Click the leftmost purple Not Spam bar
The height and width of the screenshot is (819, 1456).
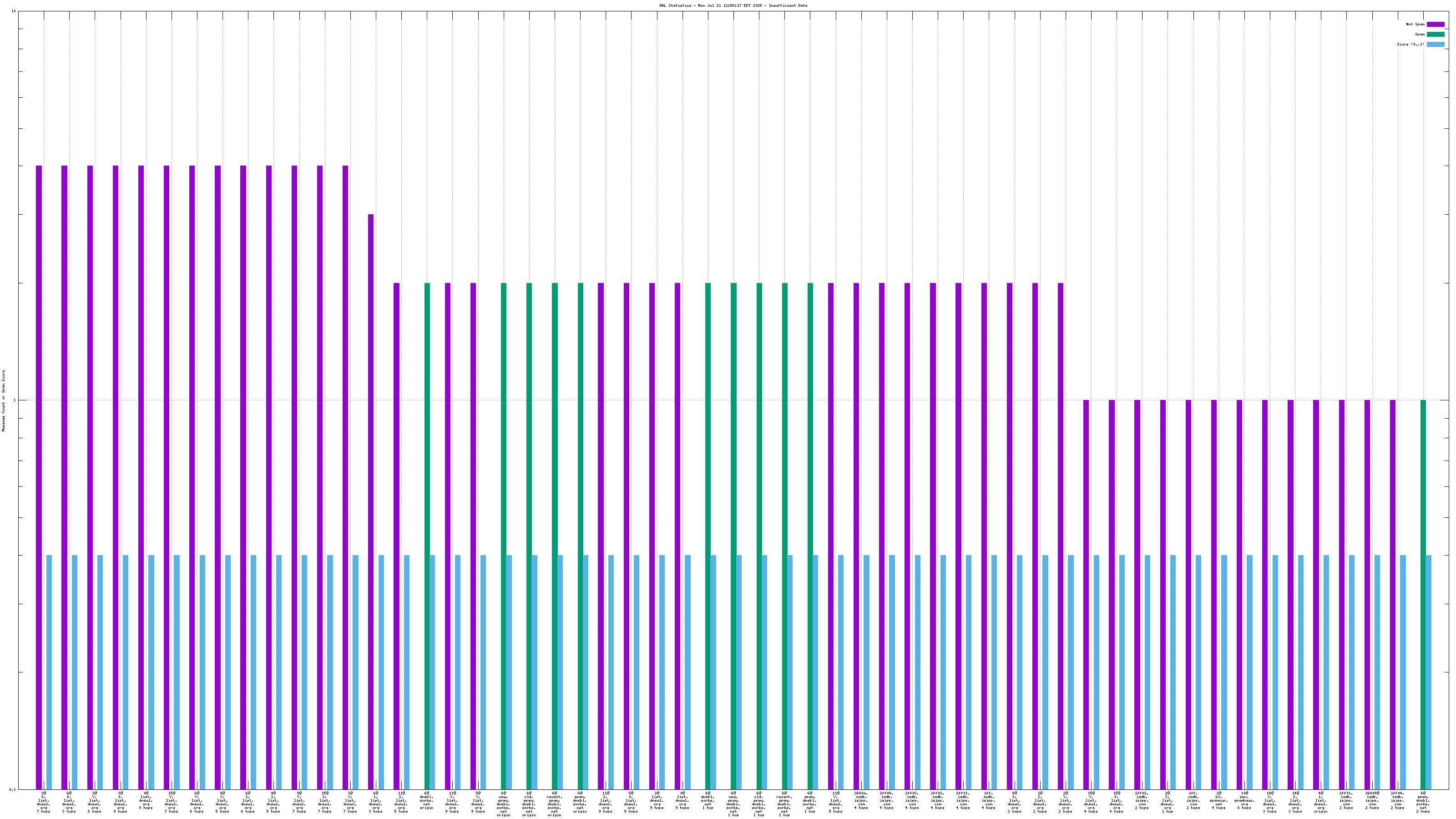[x=39, y=478]
